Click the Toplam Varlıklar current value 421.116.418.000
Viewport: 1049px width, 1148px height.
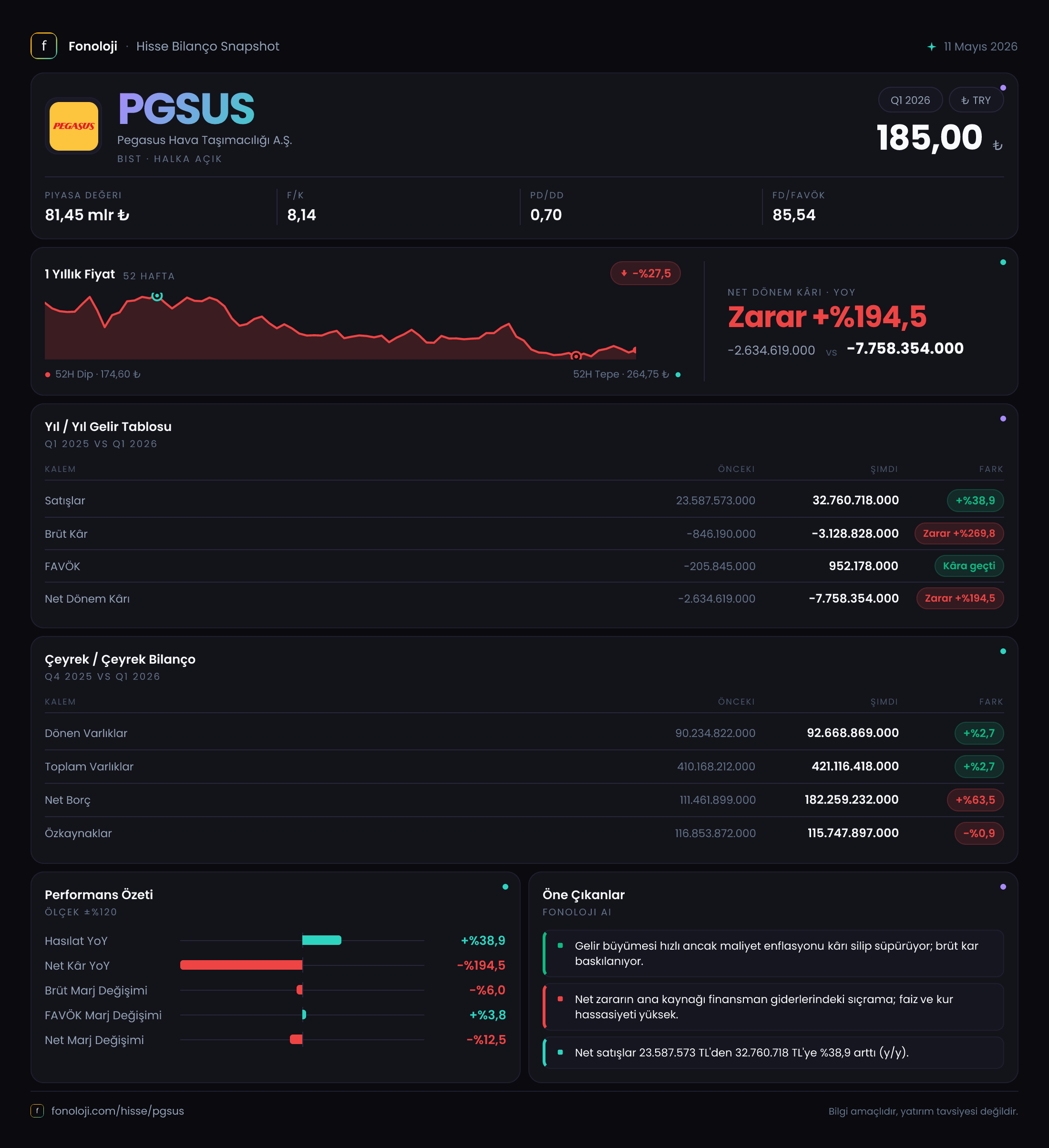pos(855,767)
